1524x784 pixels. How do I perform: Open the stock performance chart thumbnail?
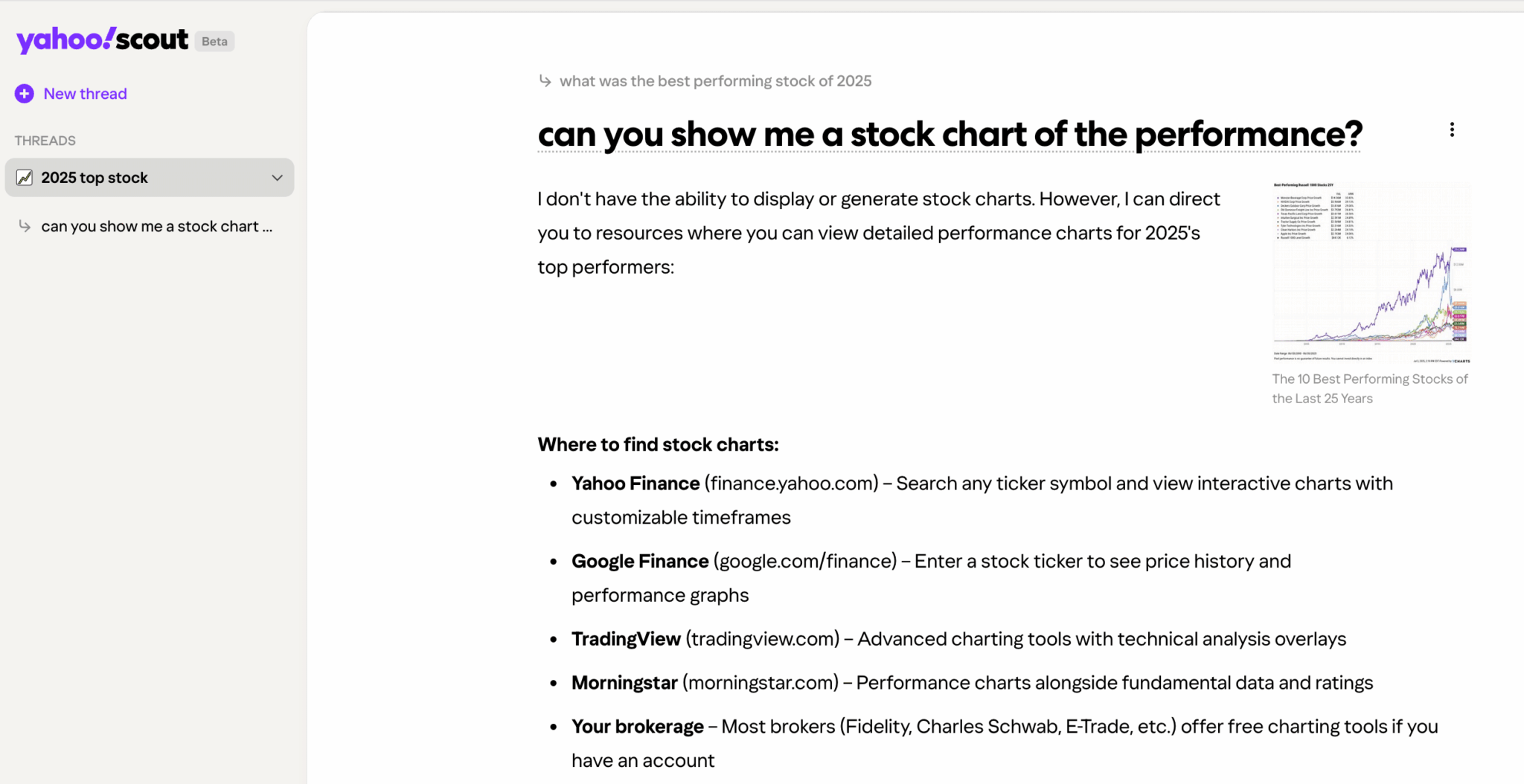click(x=1371, y=273)
